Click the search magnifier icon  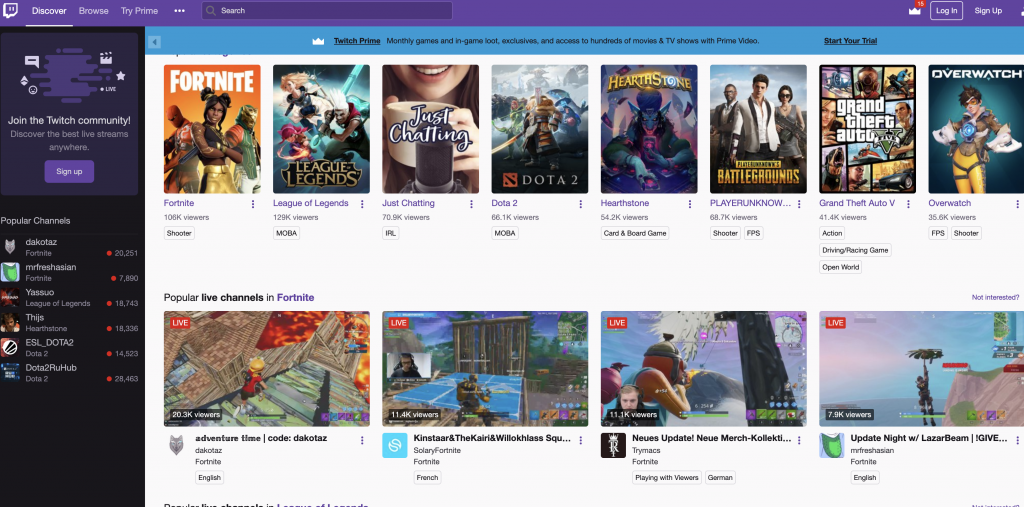click(x=210, y=10)
